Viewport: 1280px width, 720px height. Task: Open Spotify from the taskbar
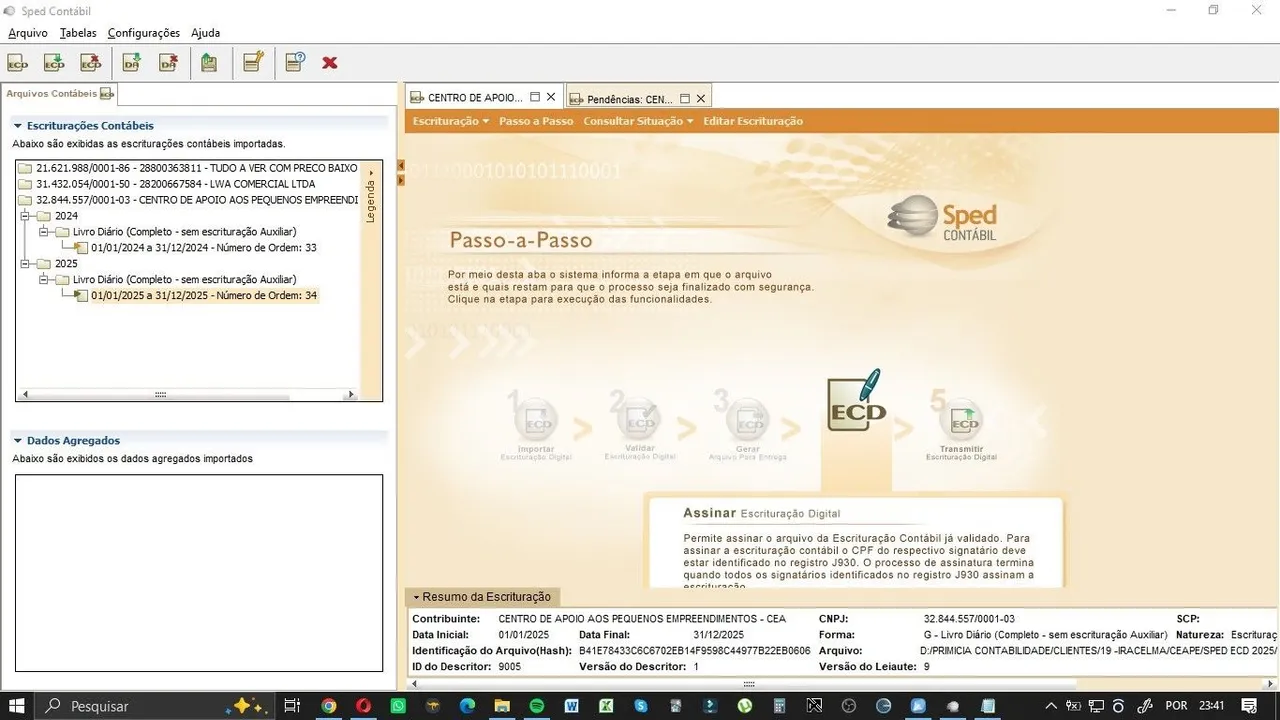(537, 706)
